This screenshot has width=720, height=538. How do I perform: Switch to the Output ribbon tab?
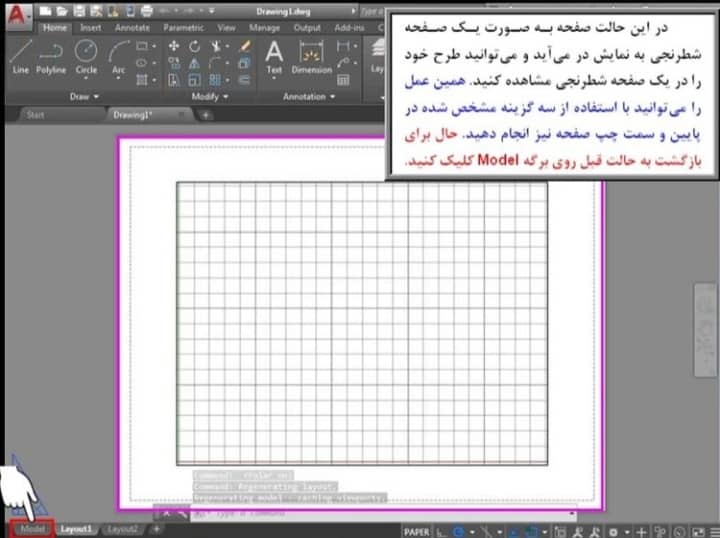[x=307, y=28]
